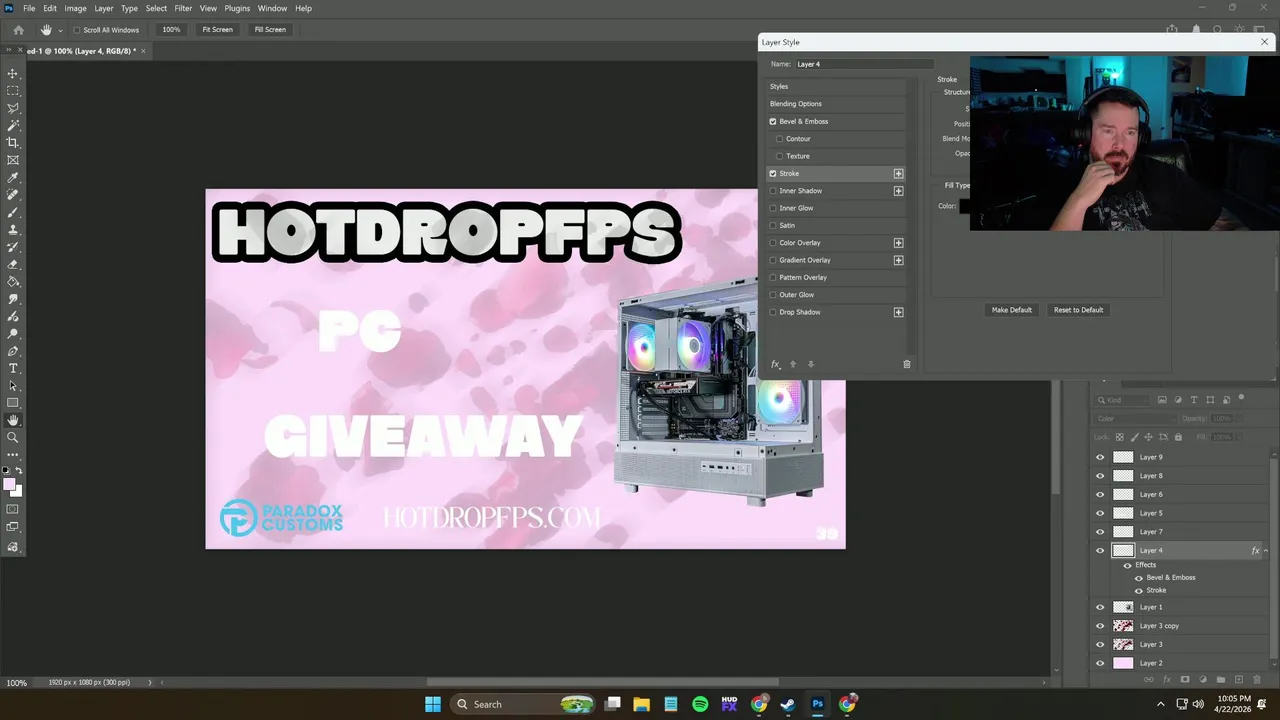This screenshot has height=720, width=1280.
Task: Delete effect using Layer Style trash icon
Action: tap(907, 364)
